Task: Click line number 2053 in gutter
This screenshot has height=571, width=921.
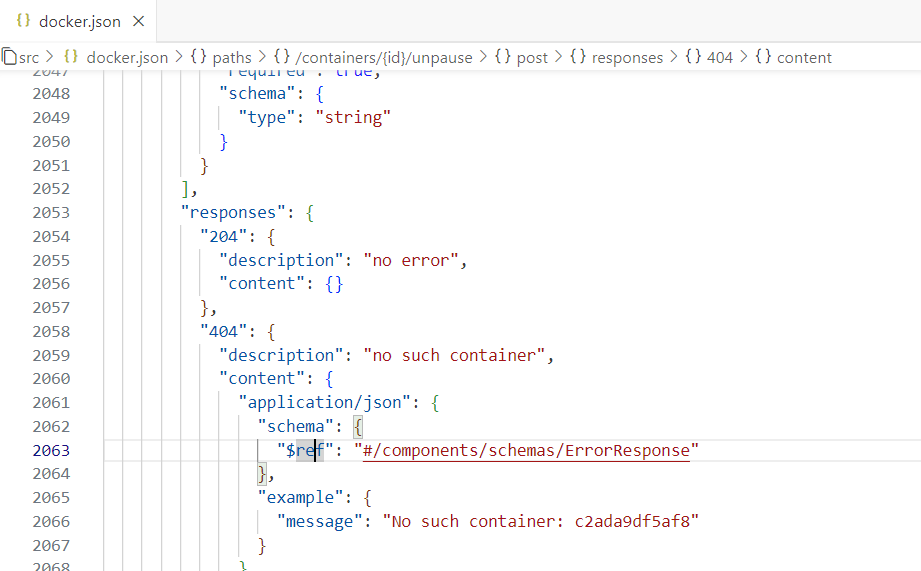Action: coord(51,213)
